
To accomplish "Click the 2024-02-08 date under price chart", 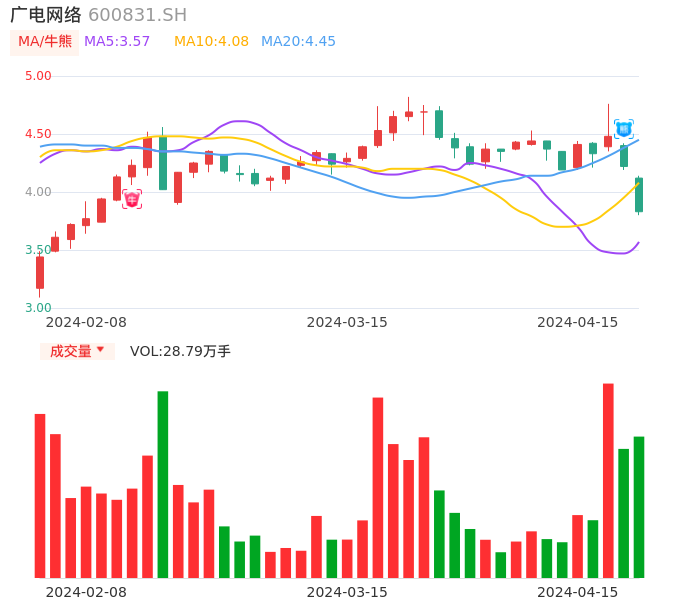I will coord(86,322).
